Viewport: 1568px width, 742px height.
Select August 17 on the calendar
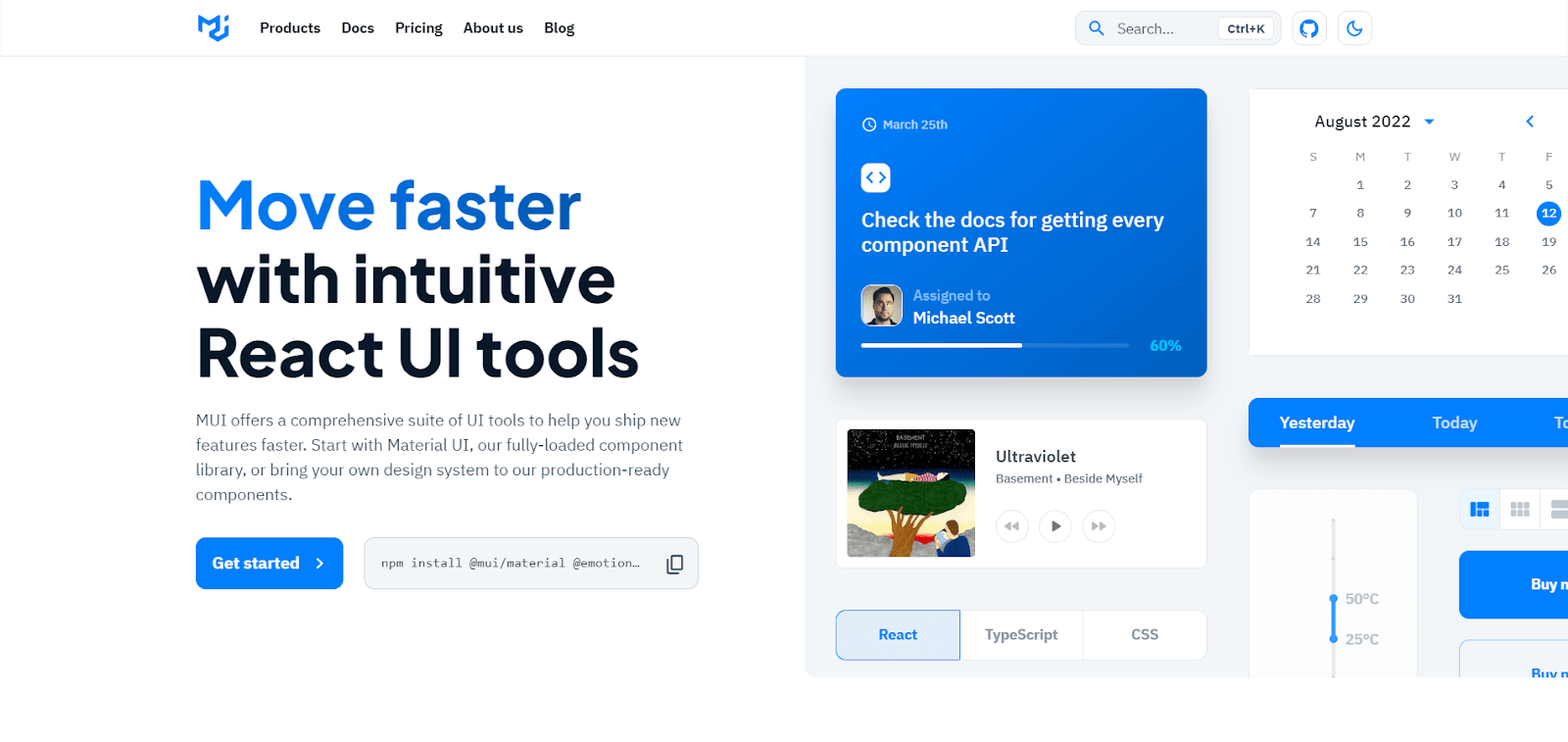(1454, 241)
